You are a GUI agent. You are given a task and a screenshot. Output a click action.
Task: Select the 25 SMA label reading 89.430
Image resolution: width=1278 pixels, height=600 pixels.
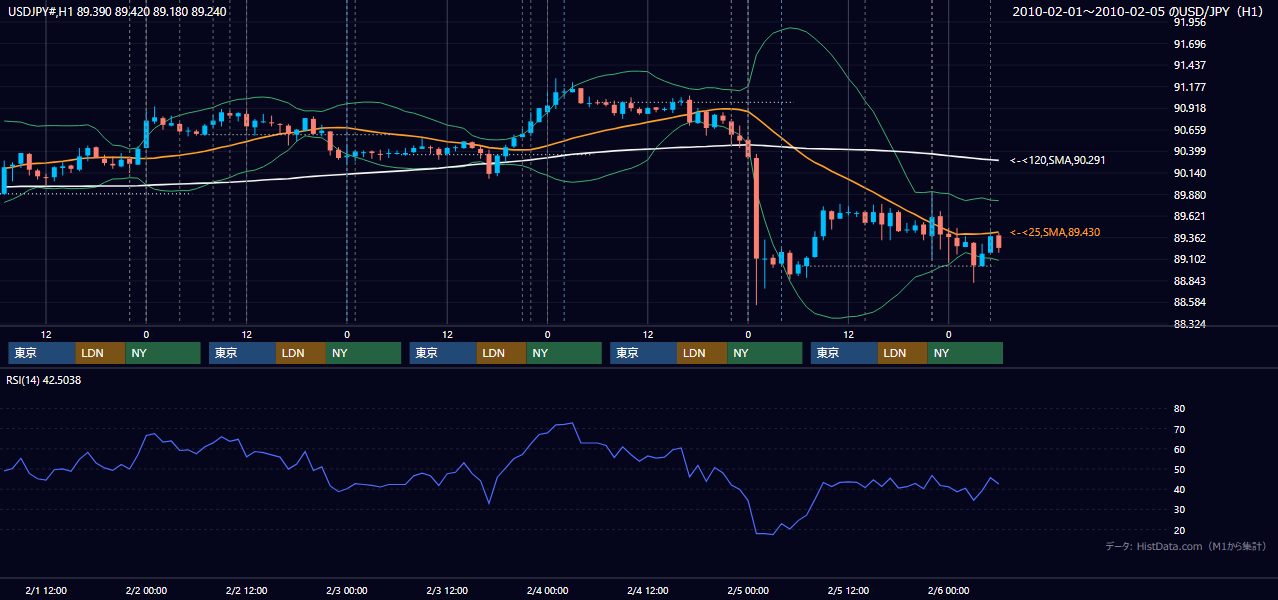[x=1055, y=232]
